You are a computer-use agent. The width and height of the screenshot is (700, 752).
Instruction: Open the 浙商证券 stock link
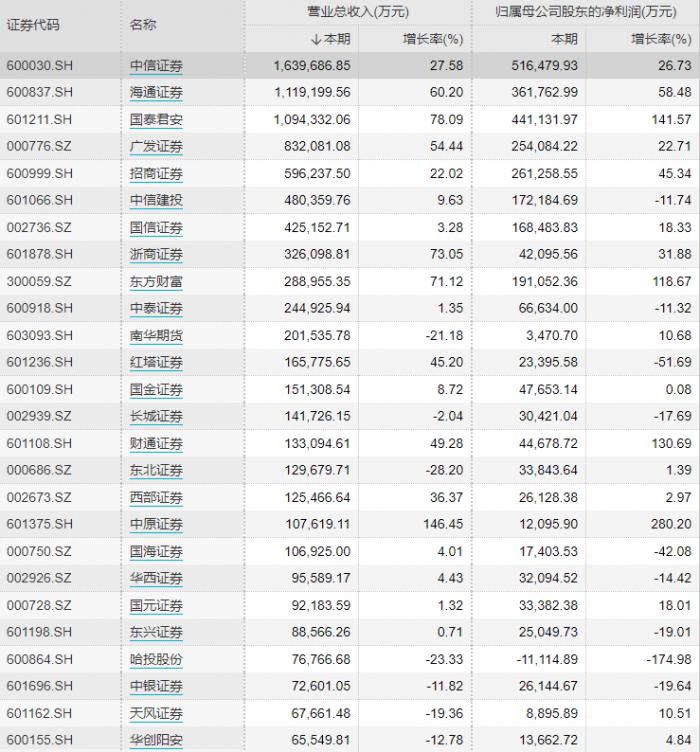[x=156, y=254]
